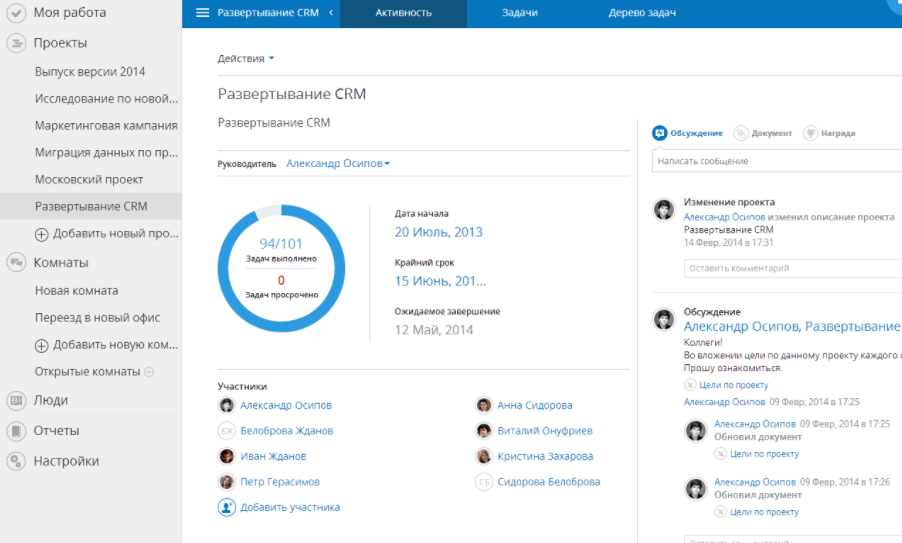Click the Обсуждение post type icon
This screenshot has height=543, width=902.
(x=659, y=133)
